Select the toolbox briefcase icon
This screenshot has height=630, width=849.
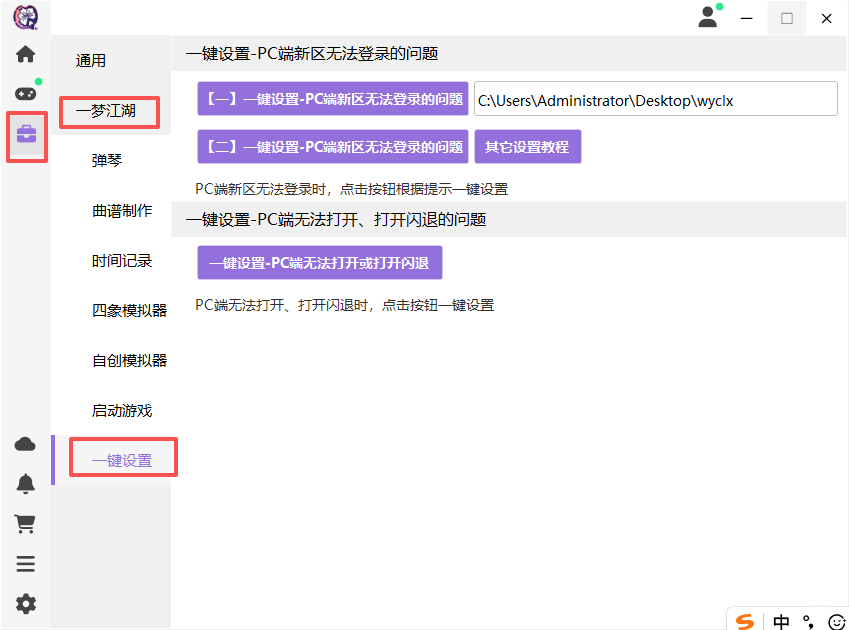(26, 135)
